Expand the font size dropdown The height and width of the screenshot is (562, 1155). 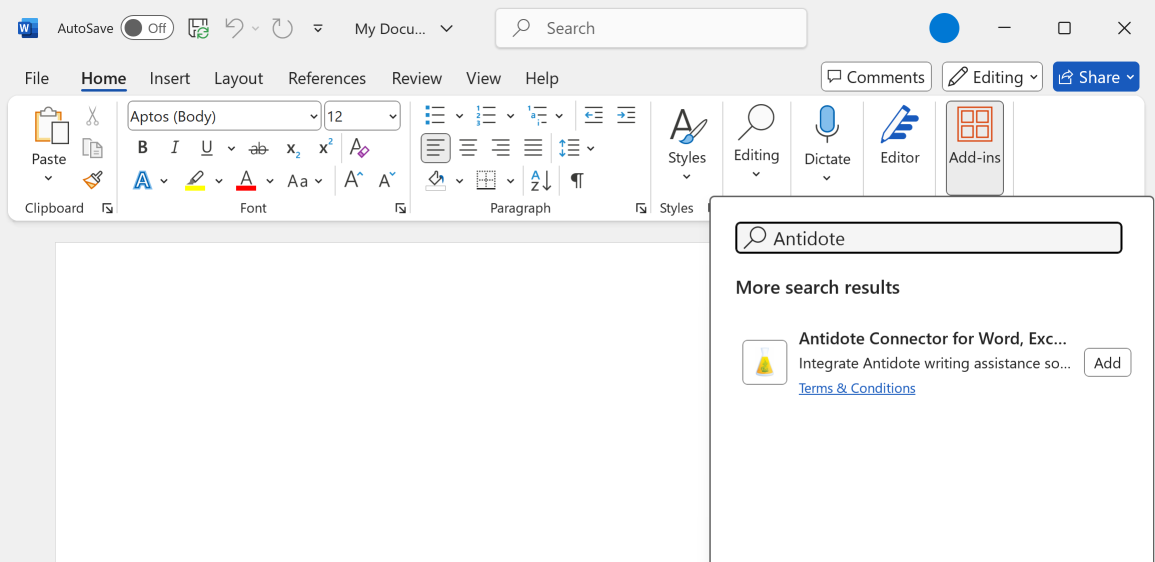point(392,116)
